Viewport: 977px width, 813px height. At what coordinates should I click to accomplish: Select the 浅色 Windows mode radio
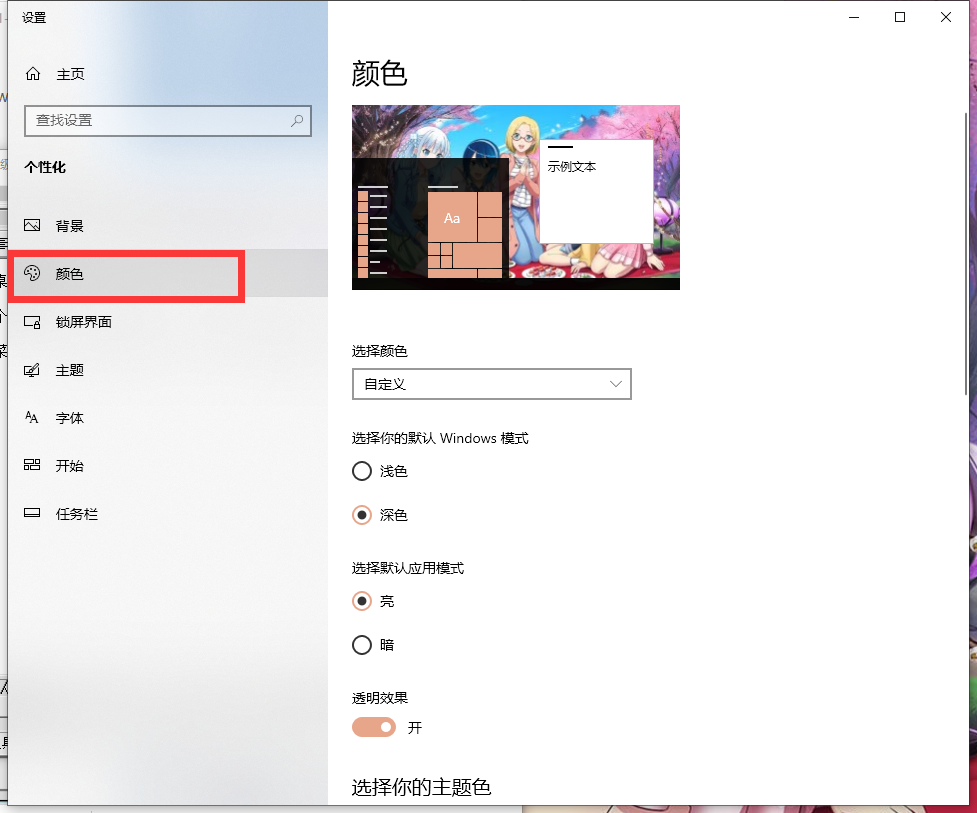pos(362,471)
